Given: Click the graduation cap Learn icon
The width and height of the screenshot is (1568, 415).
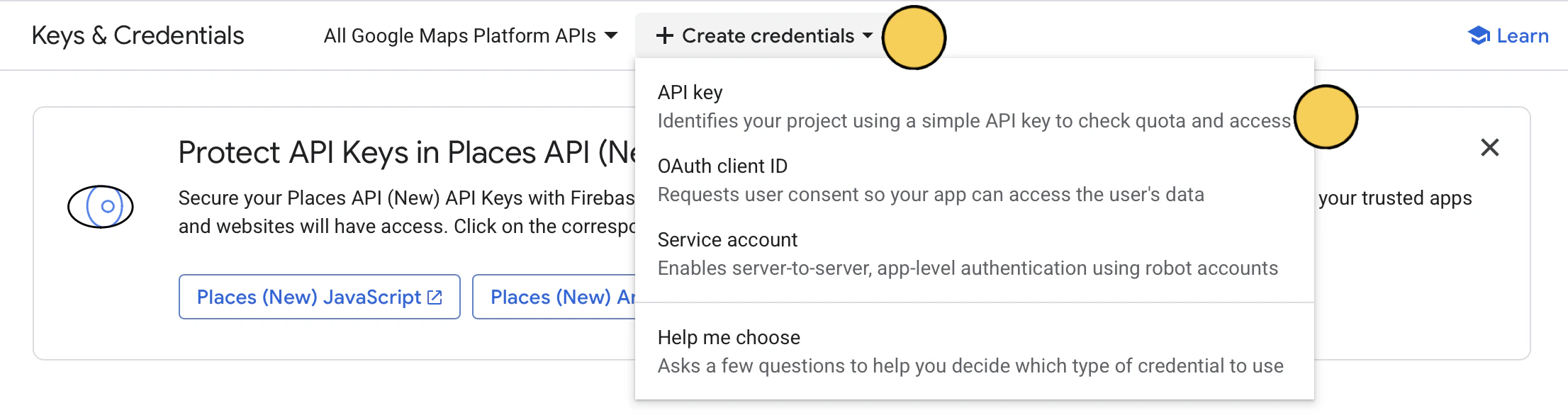Looking at the screenshot, I should pyautogui.click(x=1479, y=35).
